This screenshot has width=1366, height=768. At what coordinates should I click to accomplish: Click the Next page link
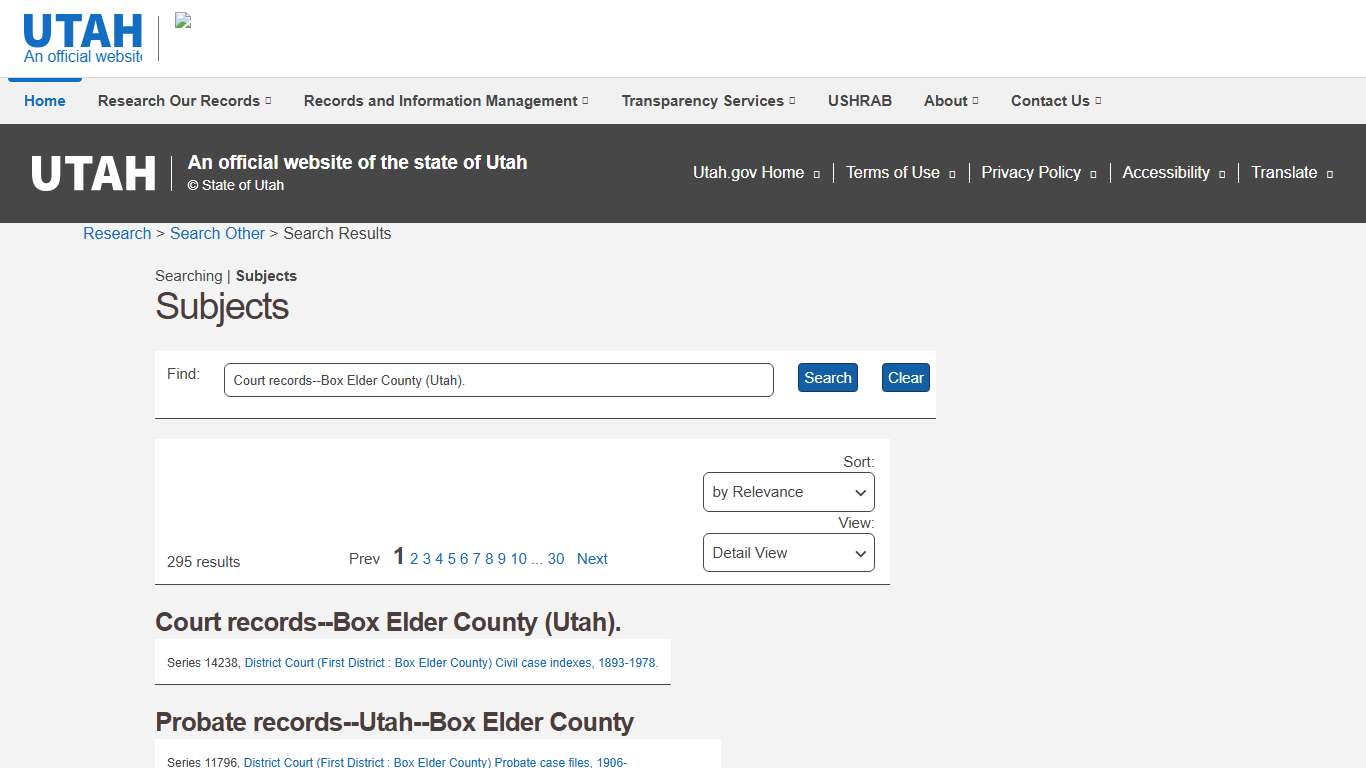click(x=592, y=559)
